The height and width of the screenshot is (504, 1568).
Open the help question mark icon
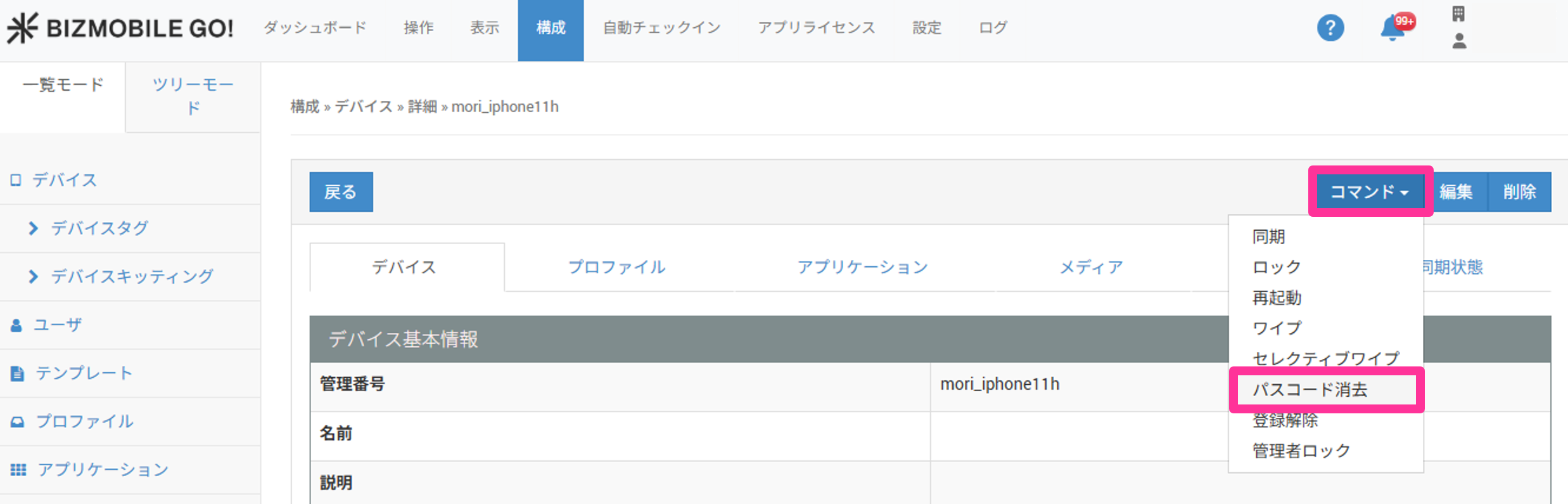click(x=1330, y=28)
